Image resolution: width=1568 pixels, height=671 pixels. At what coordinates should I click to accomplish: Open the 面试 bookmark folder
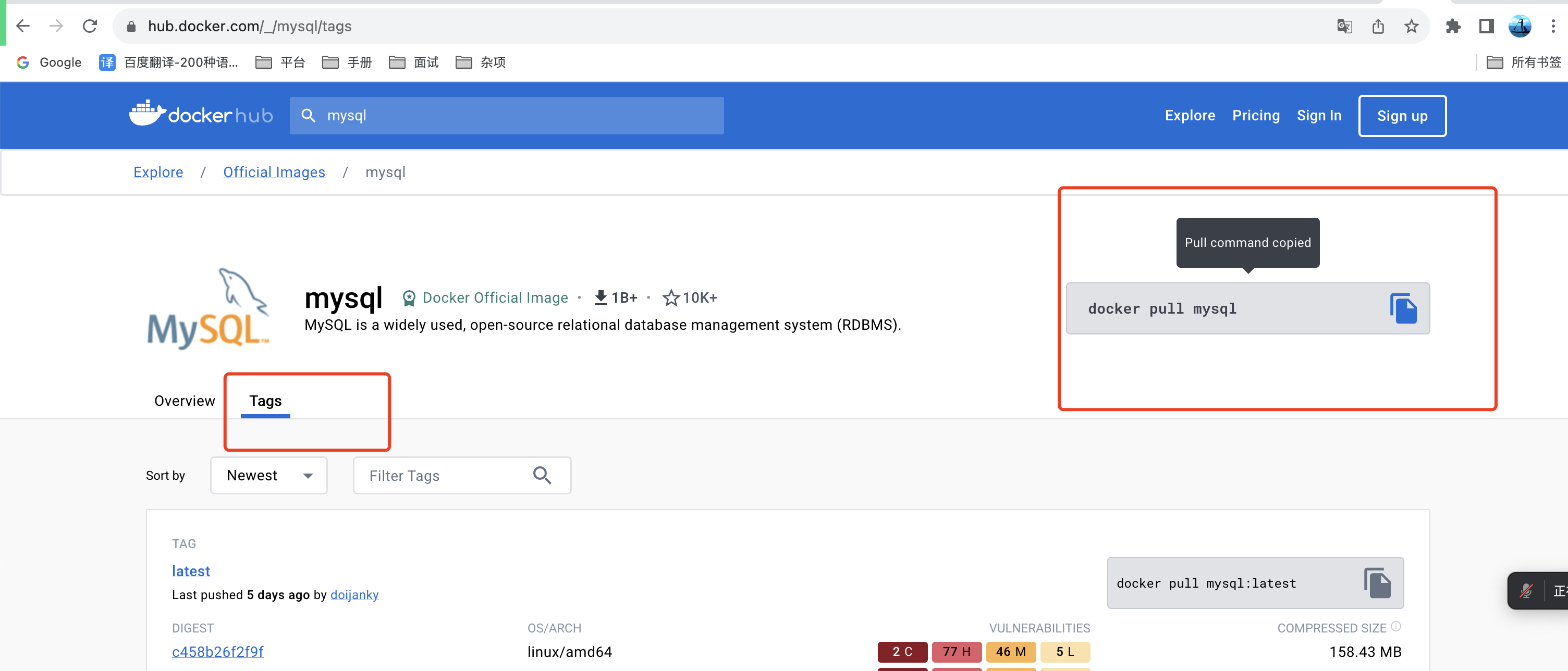coord(414,62)
